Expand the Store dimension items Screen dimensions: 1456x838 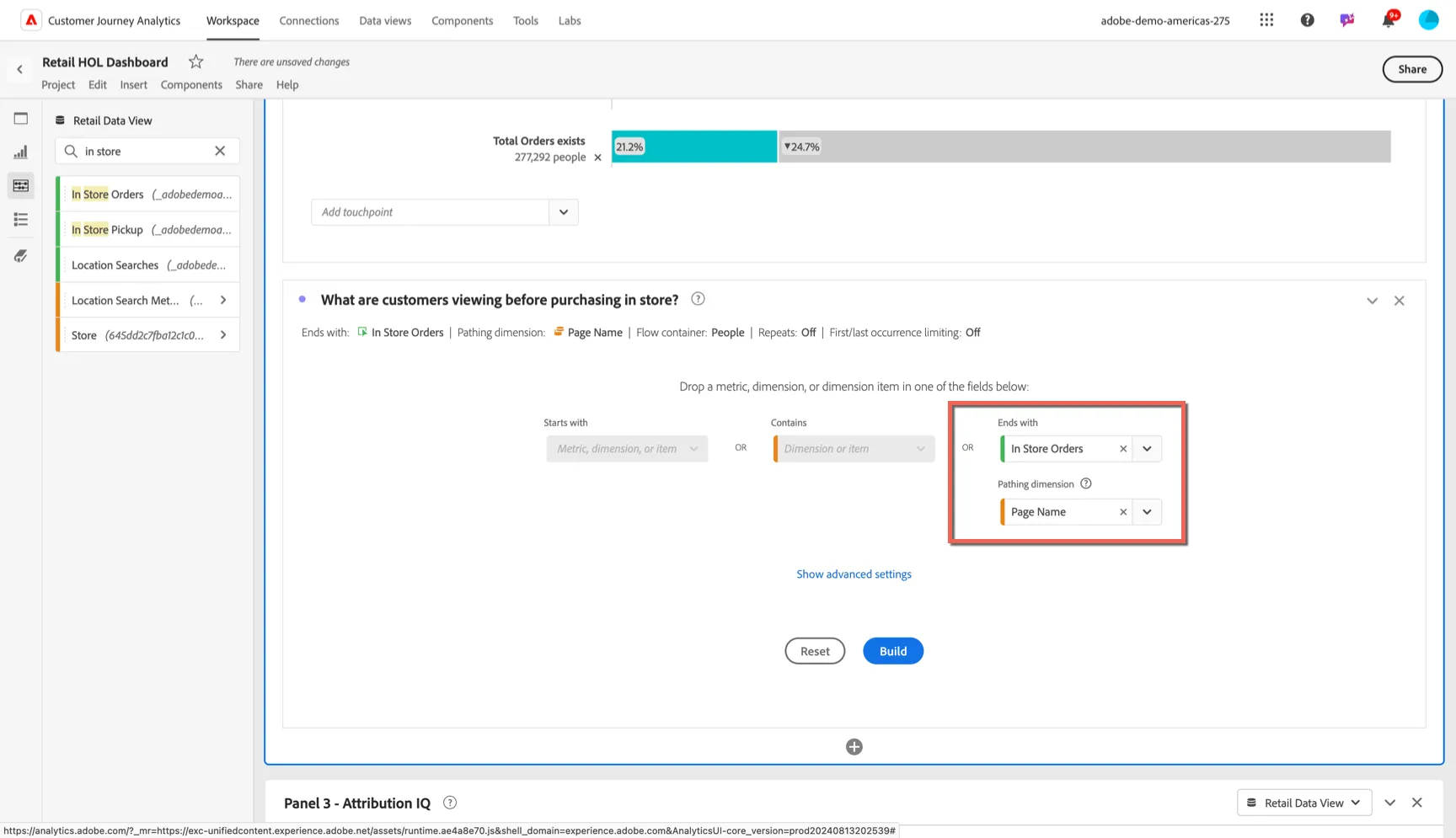pos(223,335)
